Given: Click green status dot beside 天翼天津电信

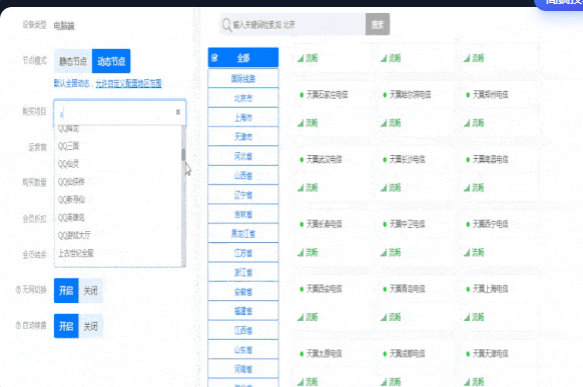Looking at the screenshot, I should 468,354.
